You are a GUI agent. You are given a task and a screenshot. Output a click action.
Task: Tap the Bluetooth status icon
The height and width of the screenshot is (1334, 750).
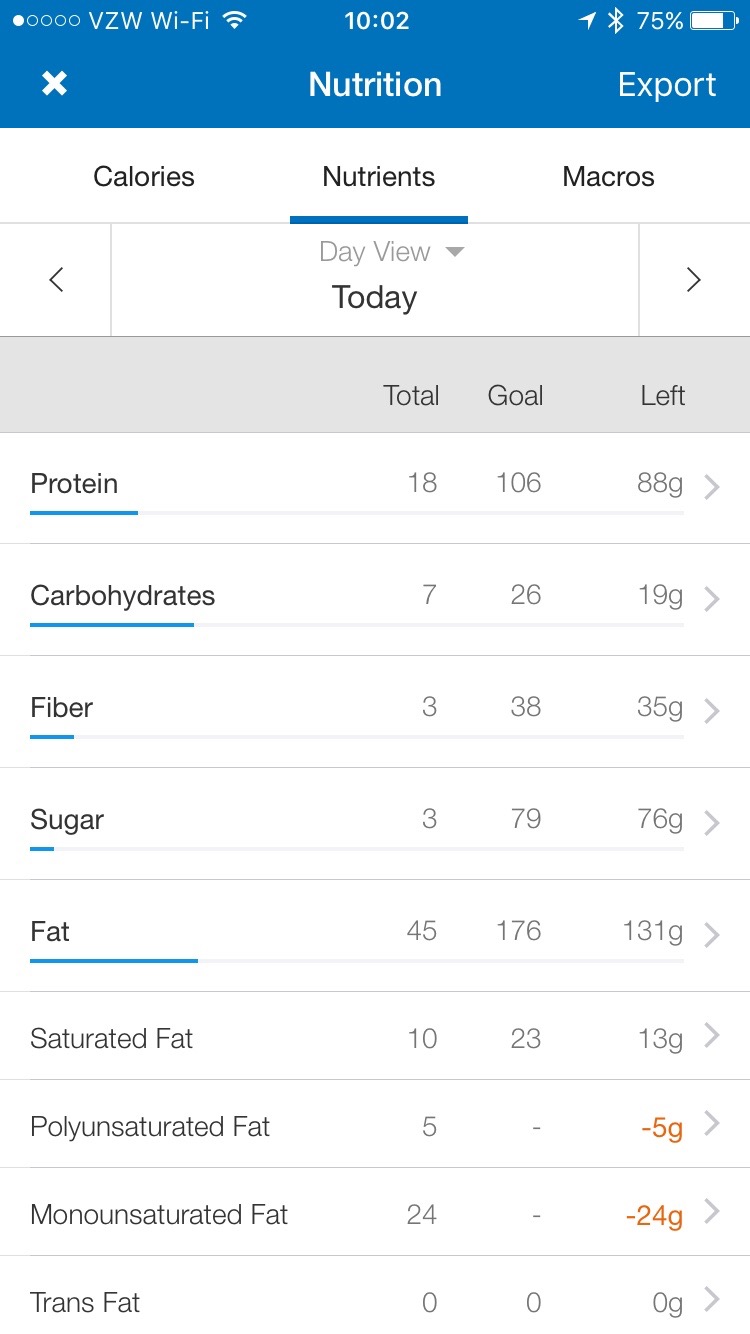[x=615, y=21]
